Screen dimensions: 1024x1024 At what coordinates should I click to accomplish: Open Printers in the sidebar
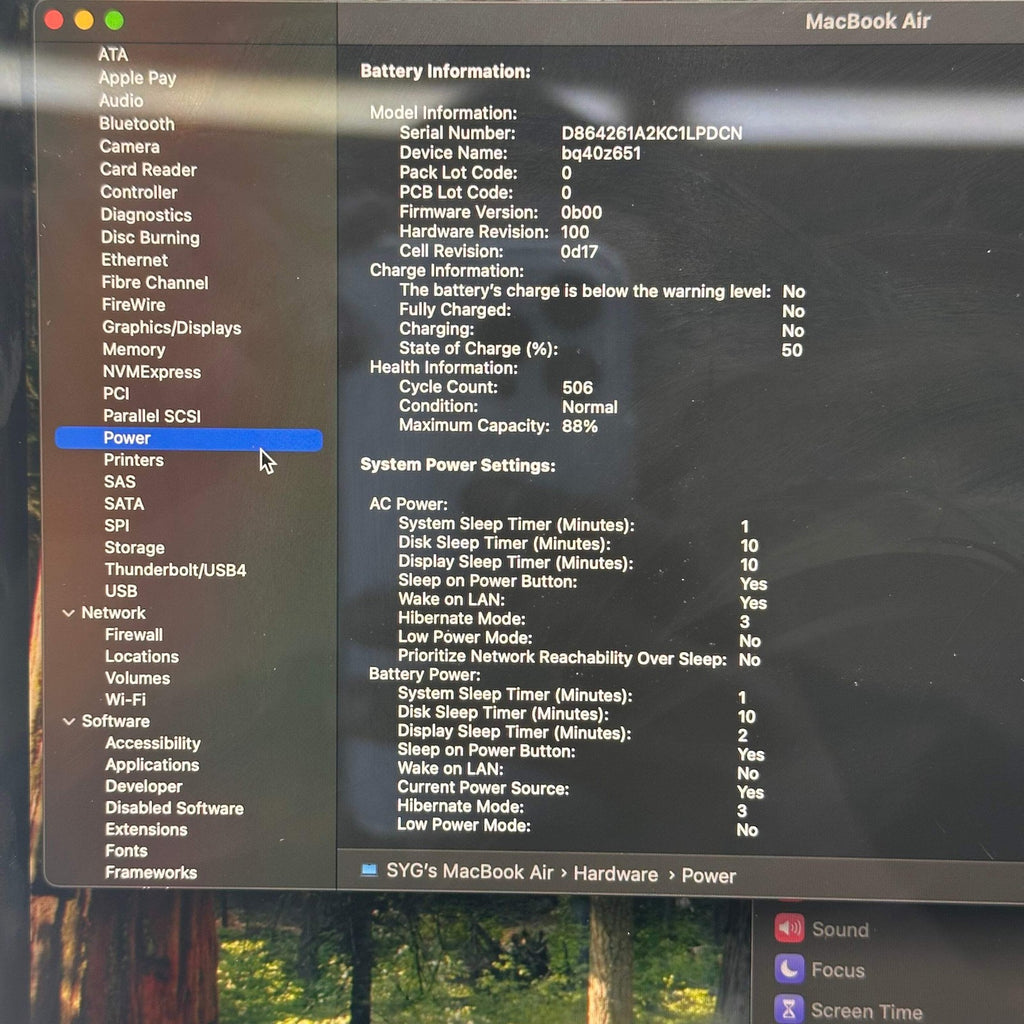[134, 460]
